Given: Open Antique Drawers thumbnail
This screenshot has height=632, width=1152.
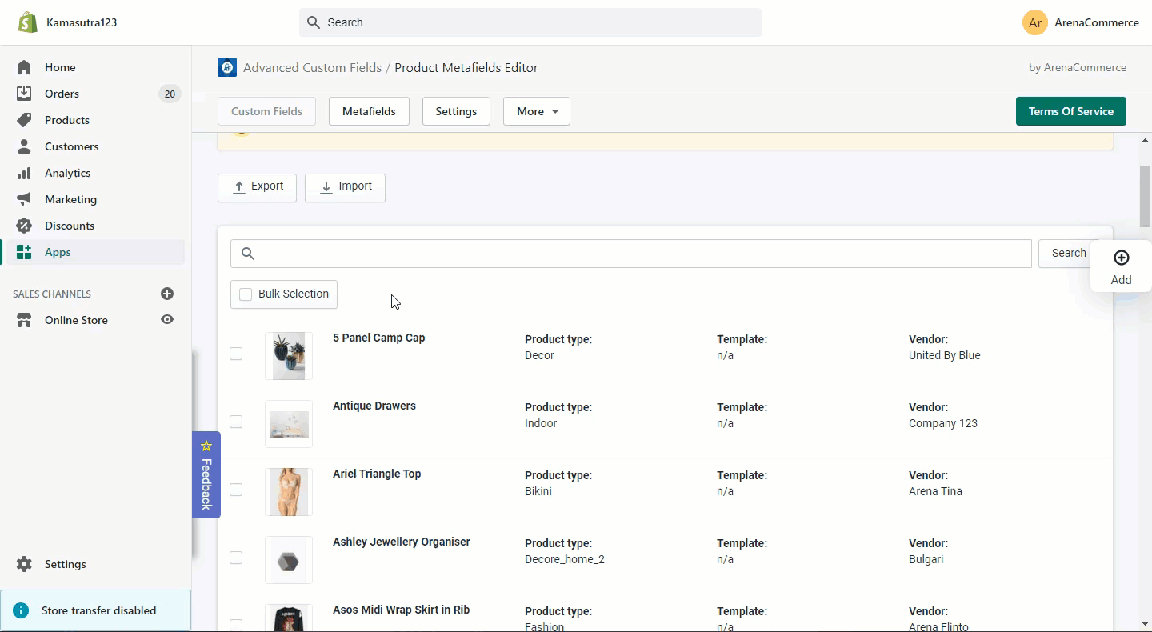Looking at the screenshot, I should 289,424.
